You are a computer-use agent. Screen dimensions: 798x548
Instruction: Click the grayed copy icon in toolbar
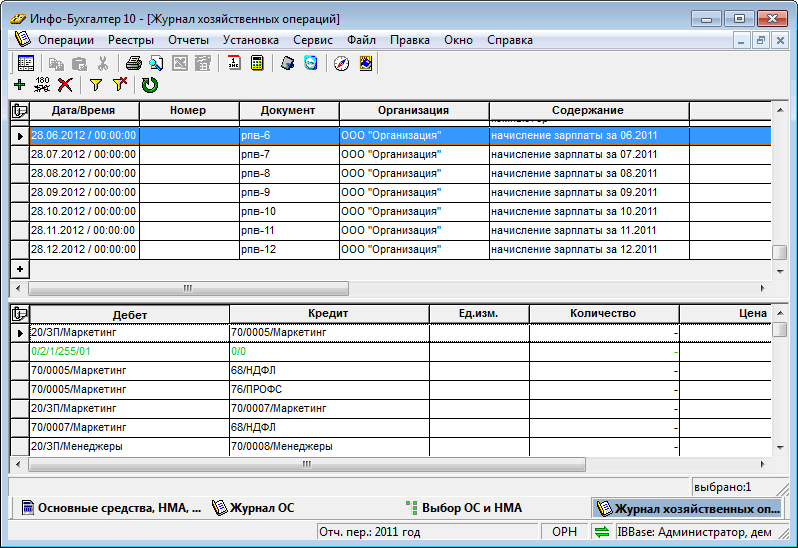click(x=56, y=64)
